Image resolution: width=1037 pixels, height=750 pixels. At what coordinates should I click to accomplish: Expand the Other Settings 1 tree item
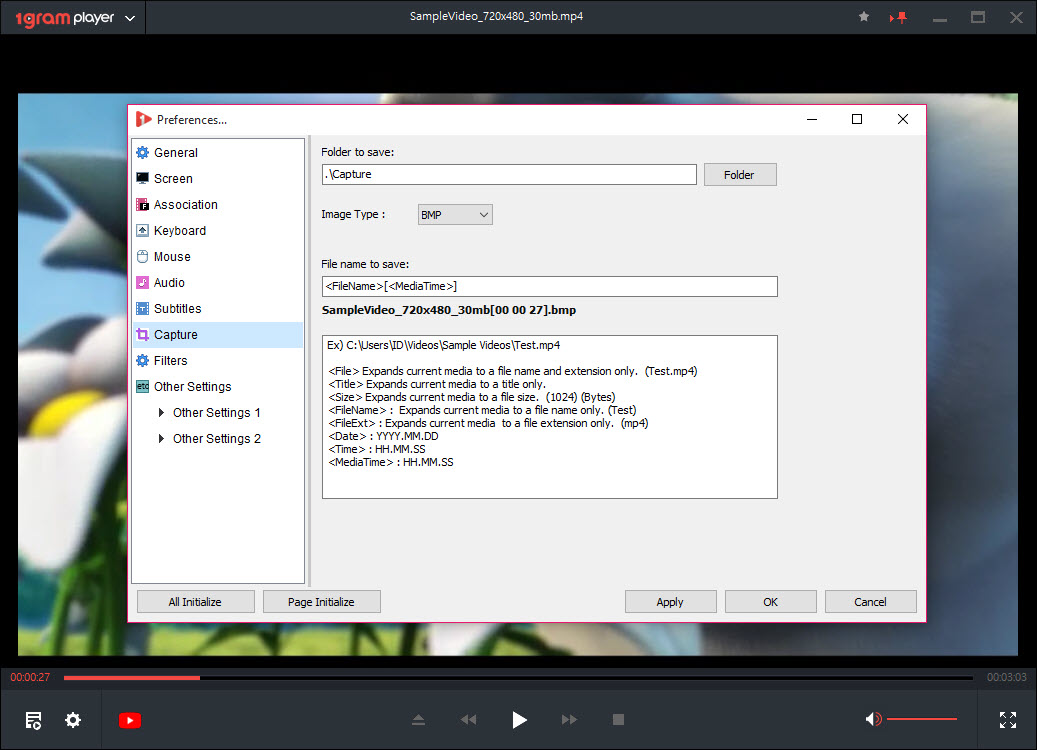pos(162,413)
